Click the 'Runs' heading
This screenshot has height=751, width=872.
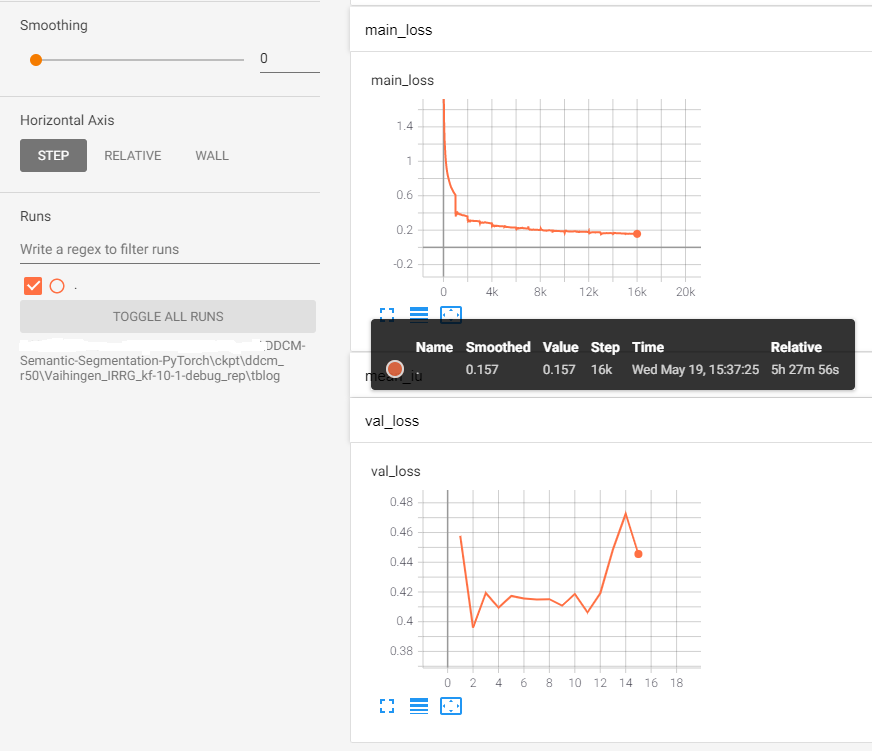click(x=36, y=216)
